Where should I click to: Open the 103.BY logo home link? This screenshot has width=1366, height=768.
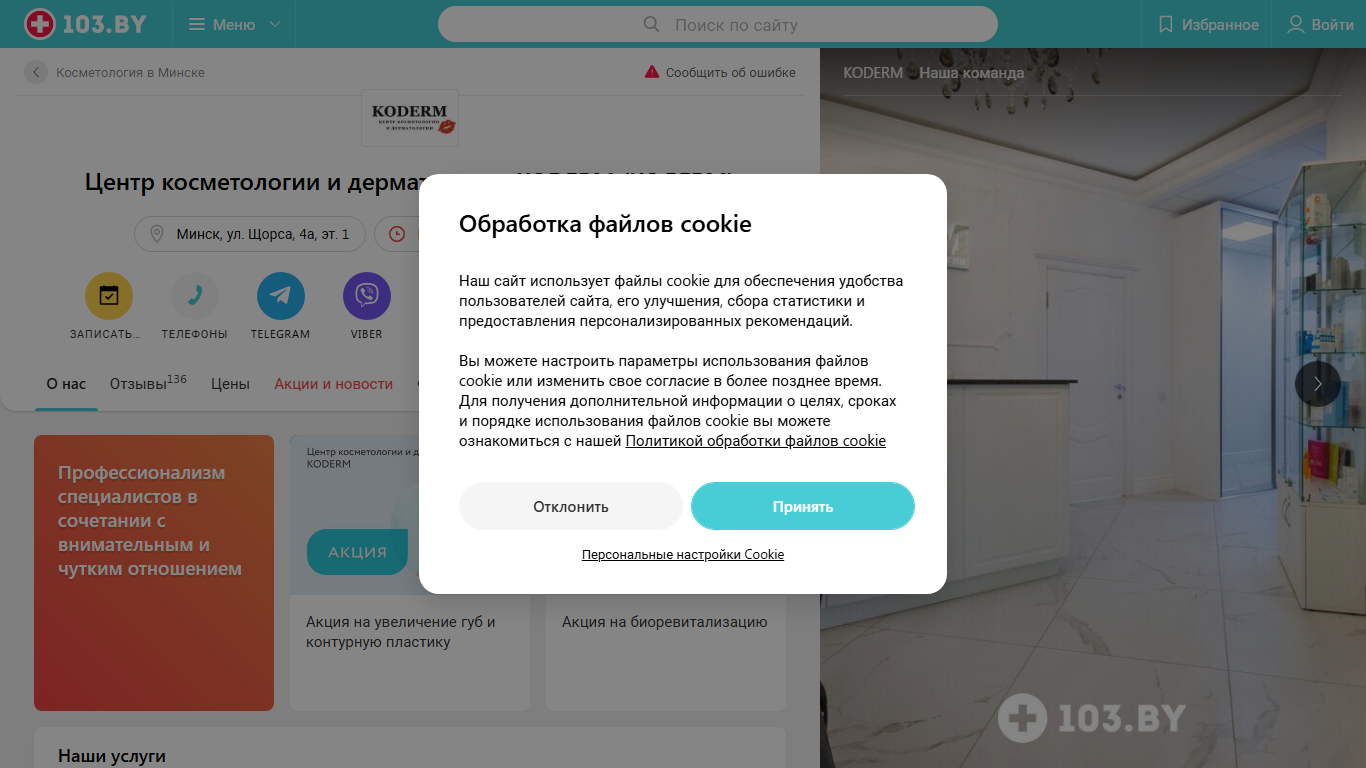click(85, 24)
